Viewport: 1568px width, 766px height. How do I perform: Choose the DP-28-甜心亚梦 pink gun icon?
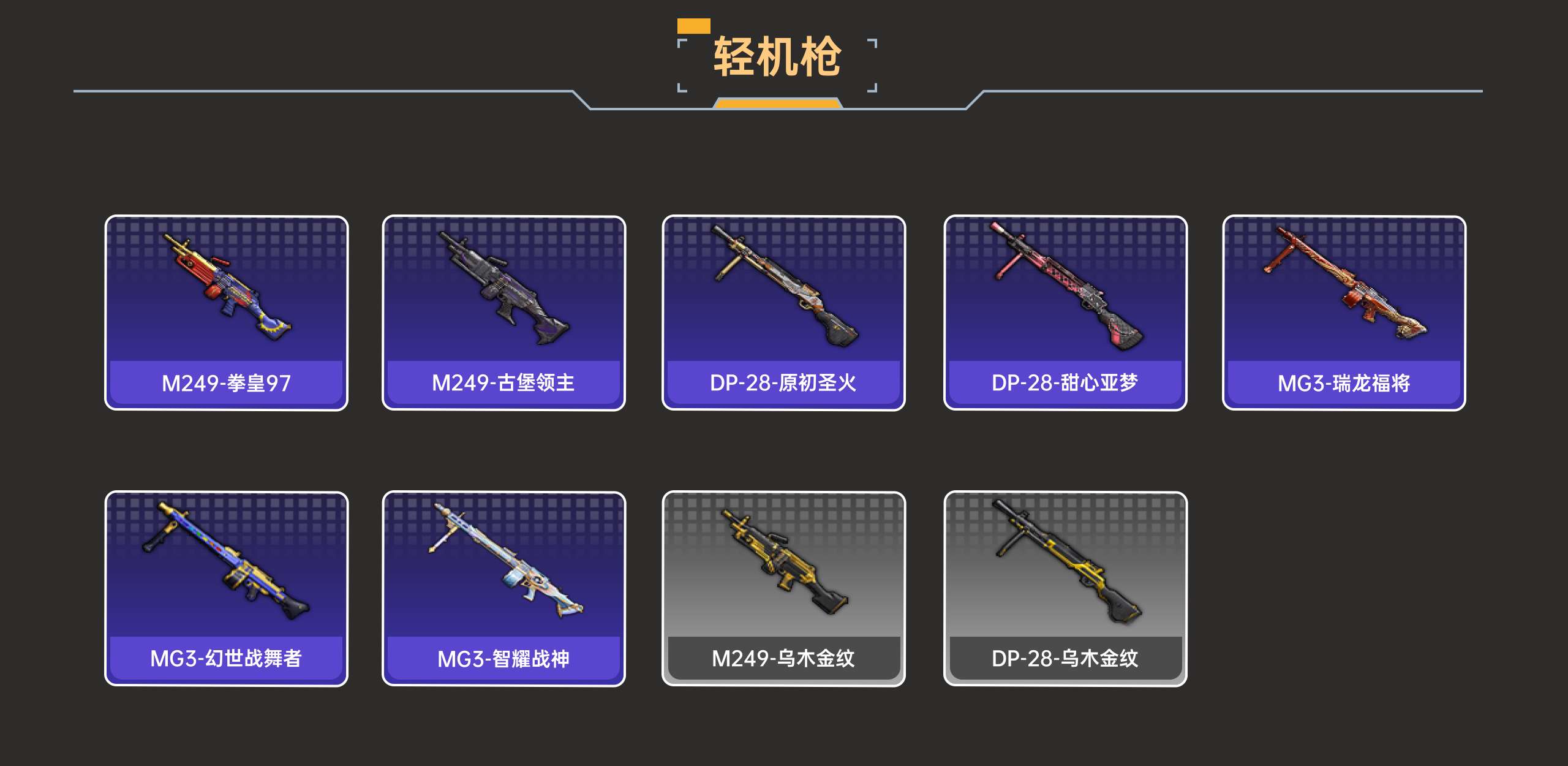[1067, 286]
